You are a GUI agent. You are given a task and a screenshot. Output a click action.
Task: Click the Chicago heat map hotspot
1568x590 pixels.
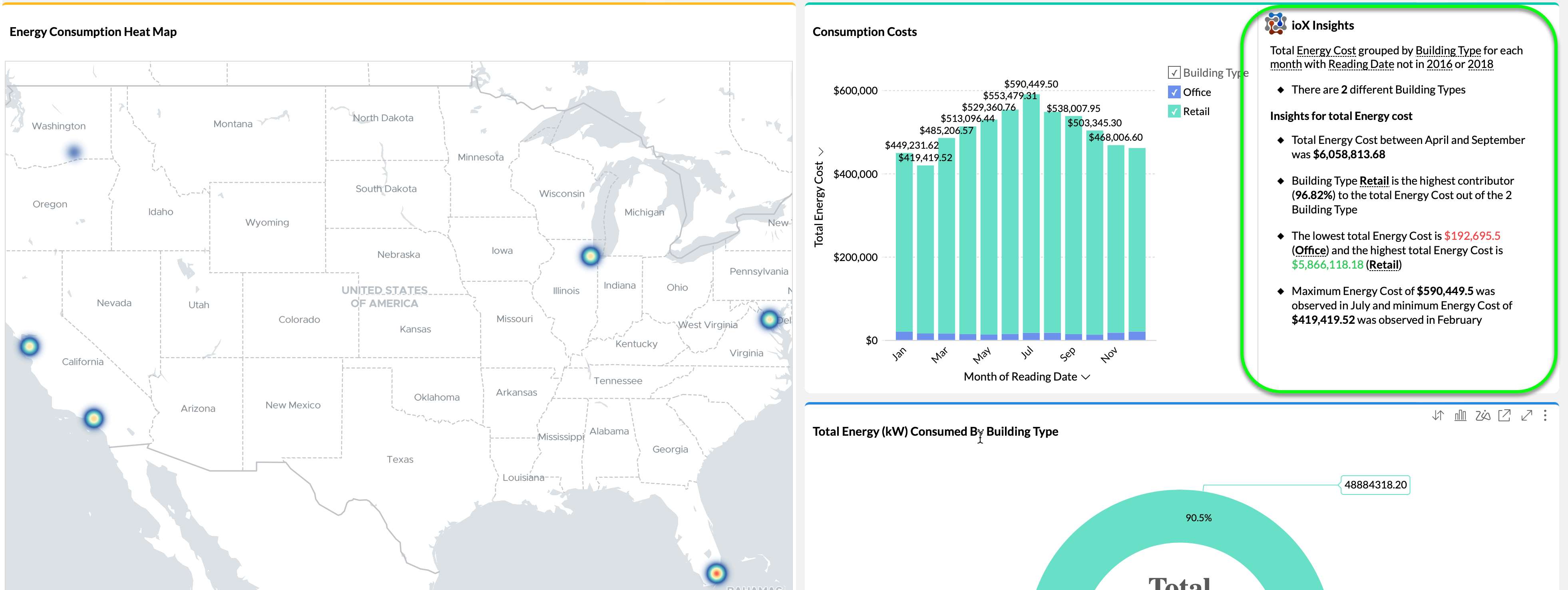pyautogui.click(x=590, y=256)
